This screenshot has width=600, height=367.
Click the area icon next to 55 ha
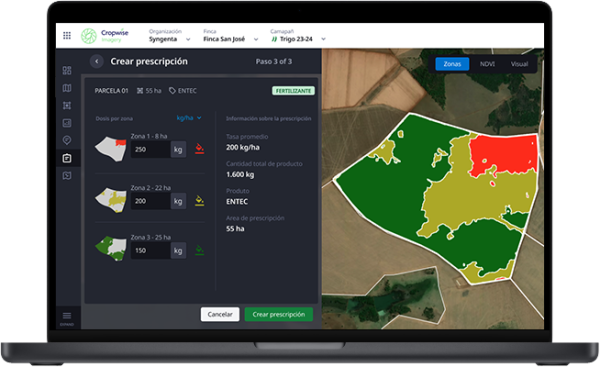[x=140, y=91]
